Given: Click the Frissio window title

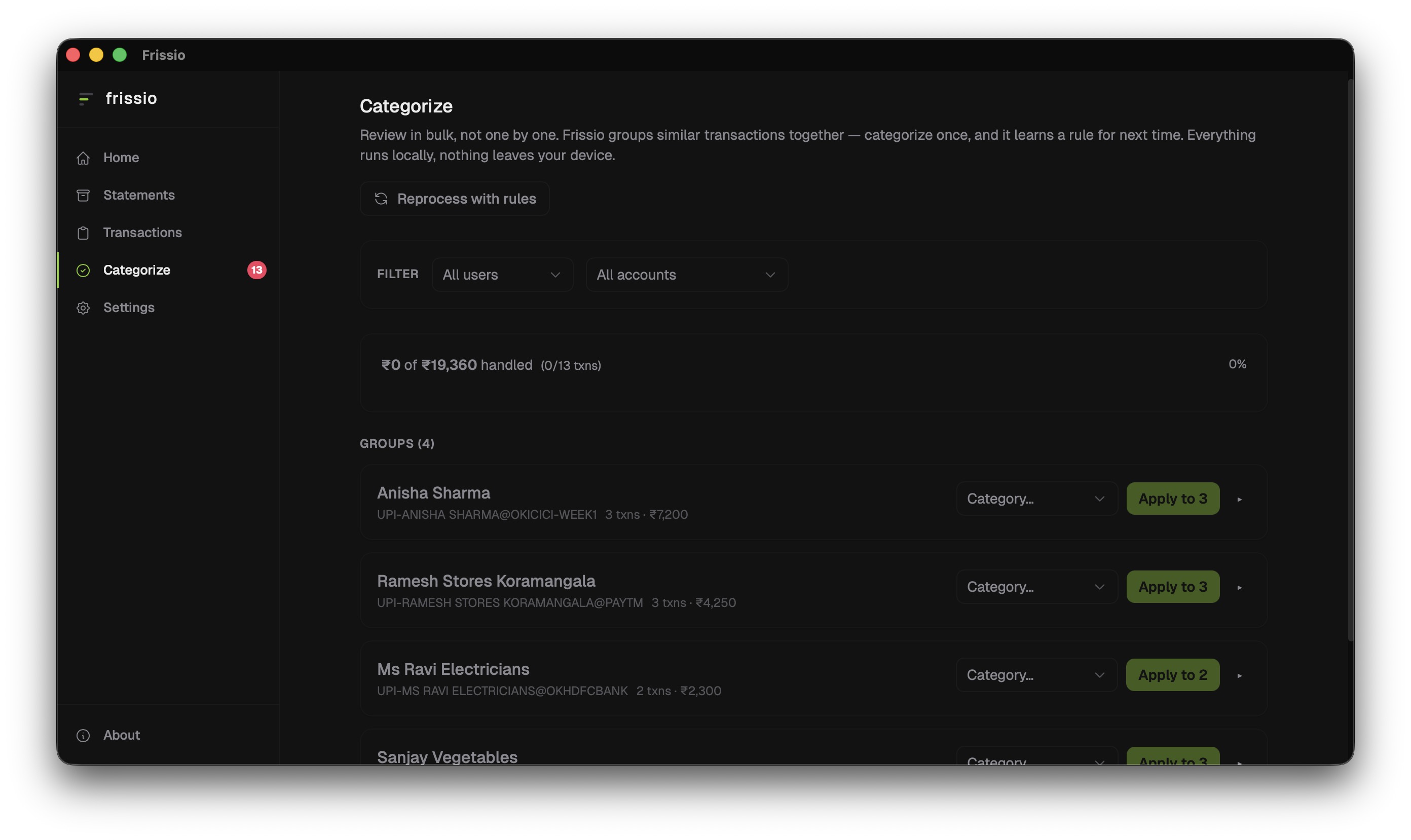Looking at the screenshot, I should (x=163, y=55).
